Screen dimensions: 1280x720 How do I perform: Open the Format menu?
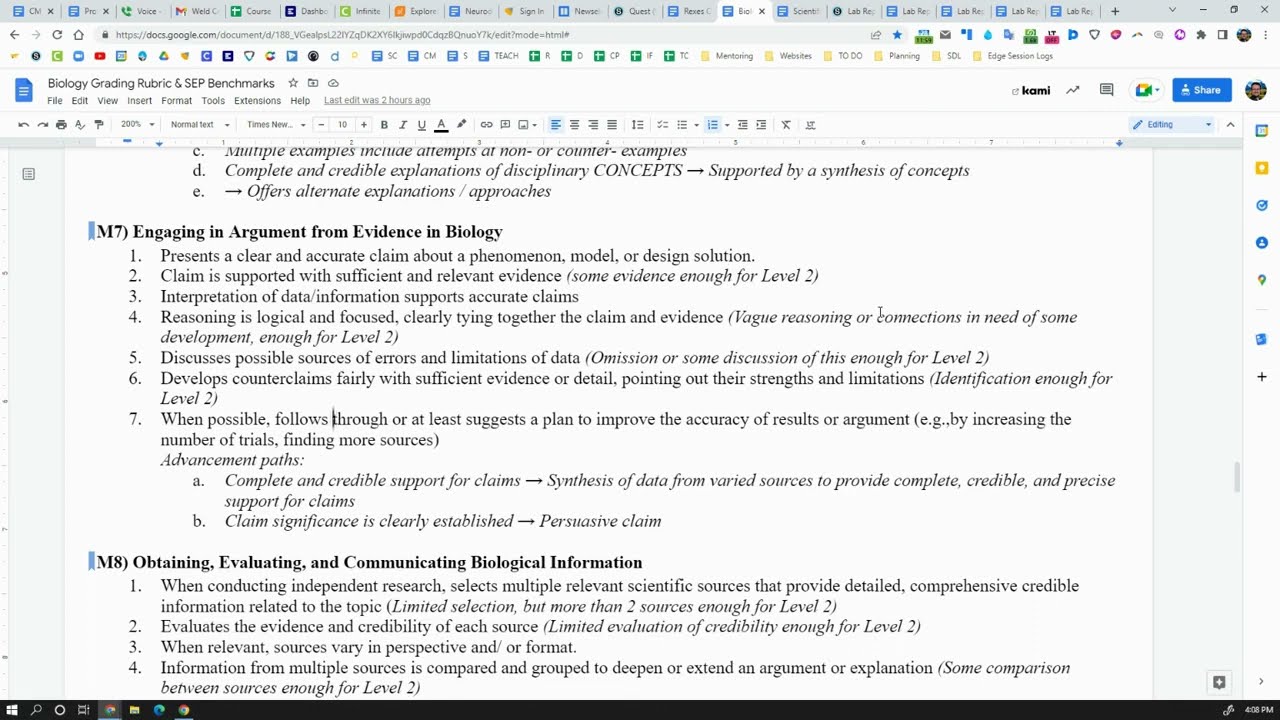click(177, 101)
